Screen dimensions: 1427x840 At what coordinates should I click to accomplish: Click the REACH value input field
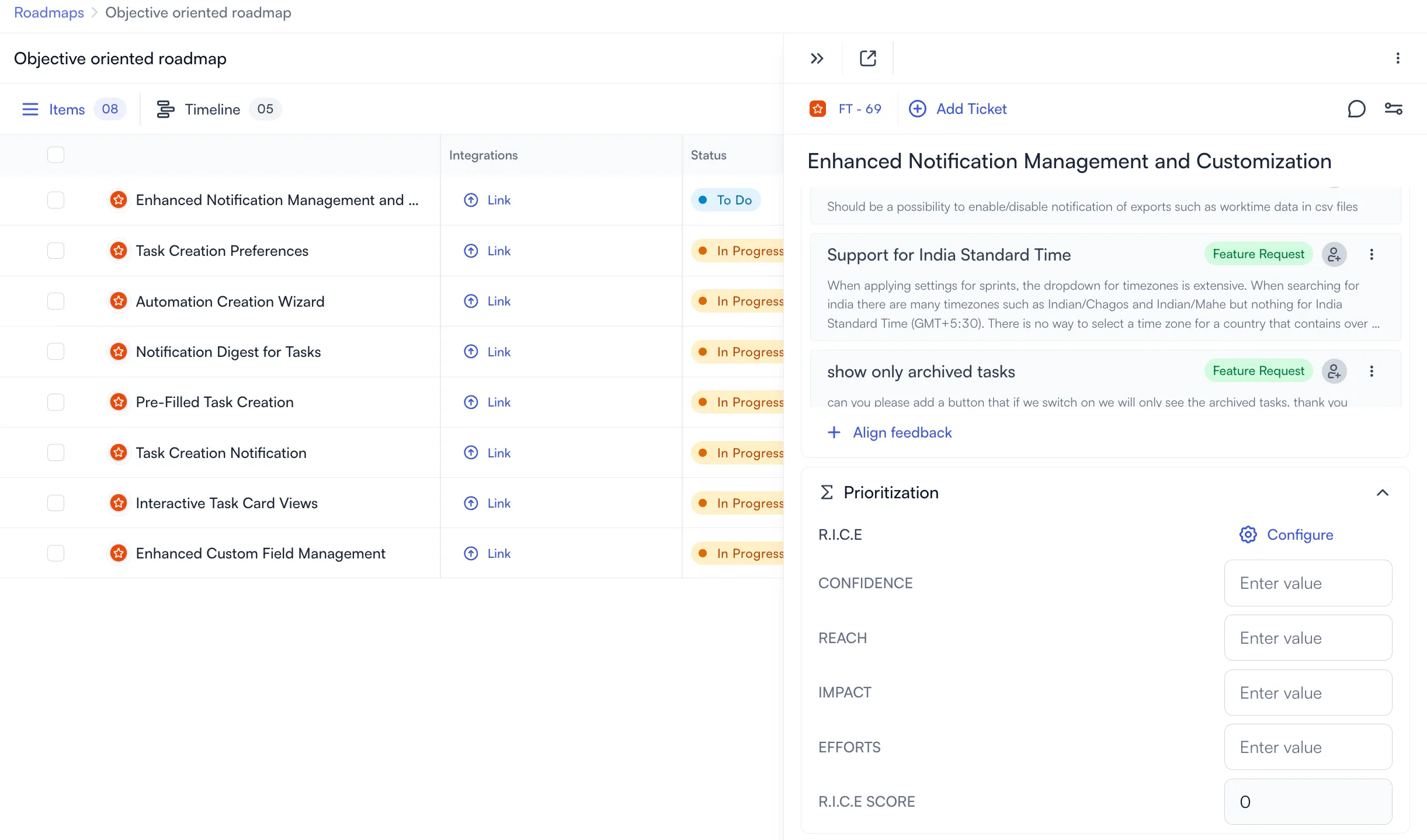coord(1308,638)
